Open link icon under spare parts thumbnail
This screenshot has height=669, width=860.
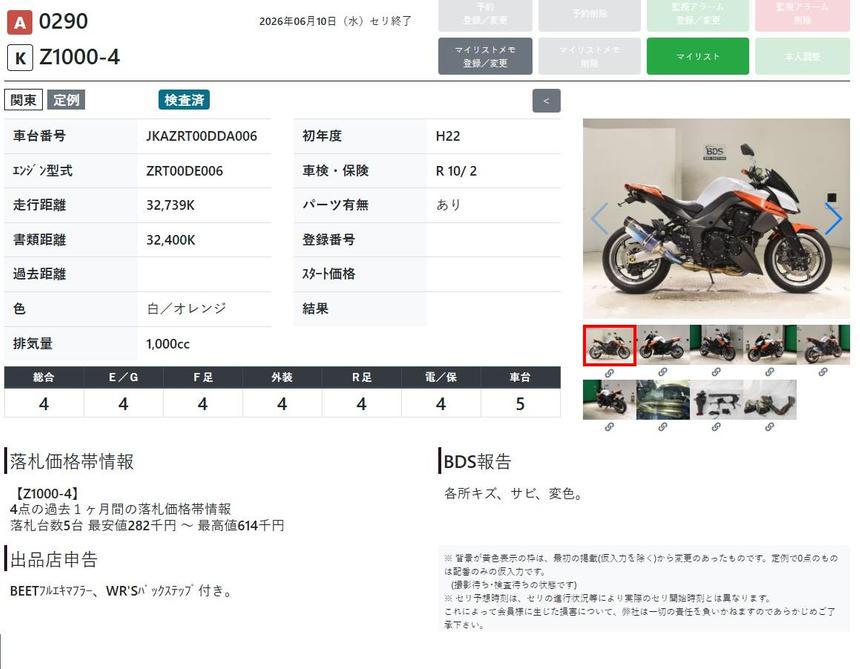click(x=716, y=427)
